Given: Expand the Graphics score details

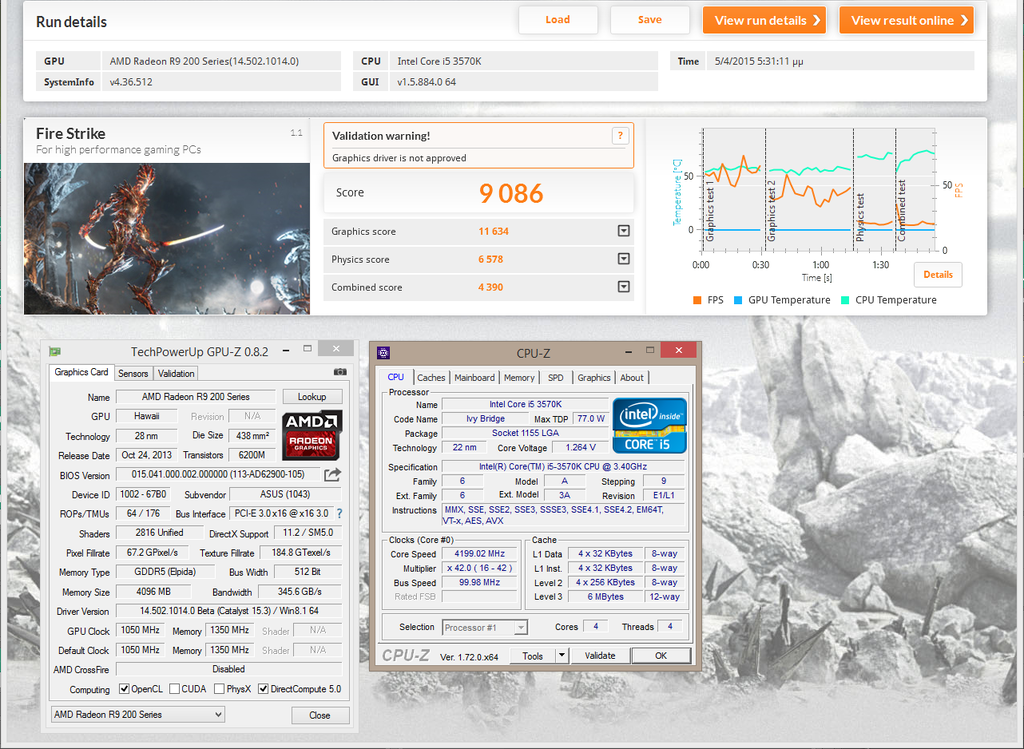Looking at the screenshot, I should click(x=623, y=231).
